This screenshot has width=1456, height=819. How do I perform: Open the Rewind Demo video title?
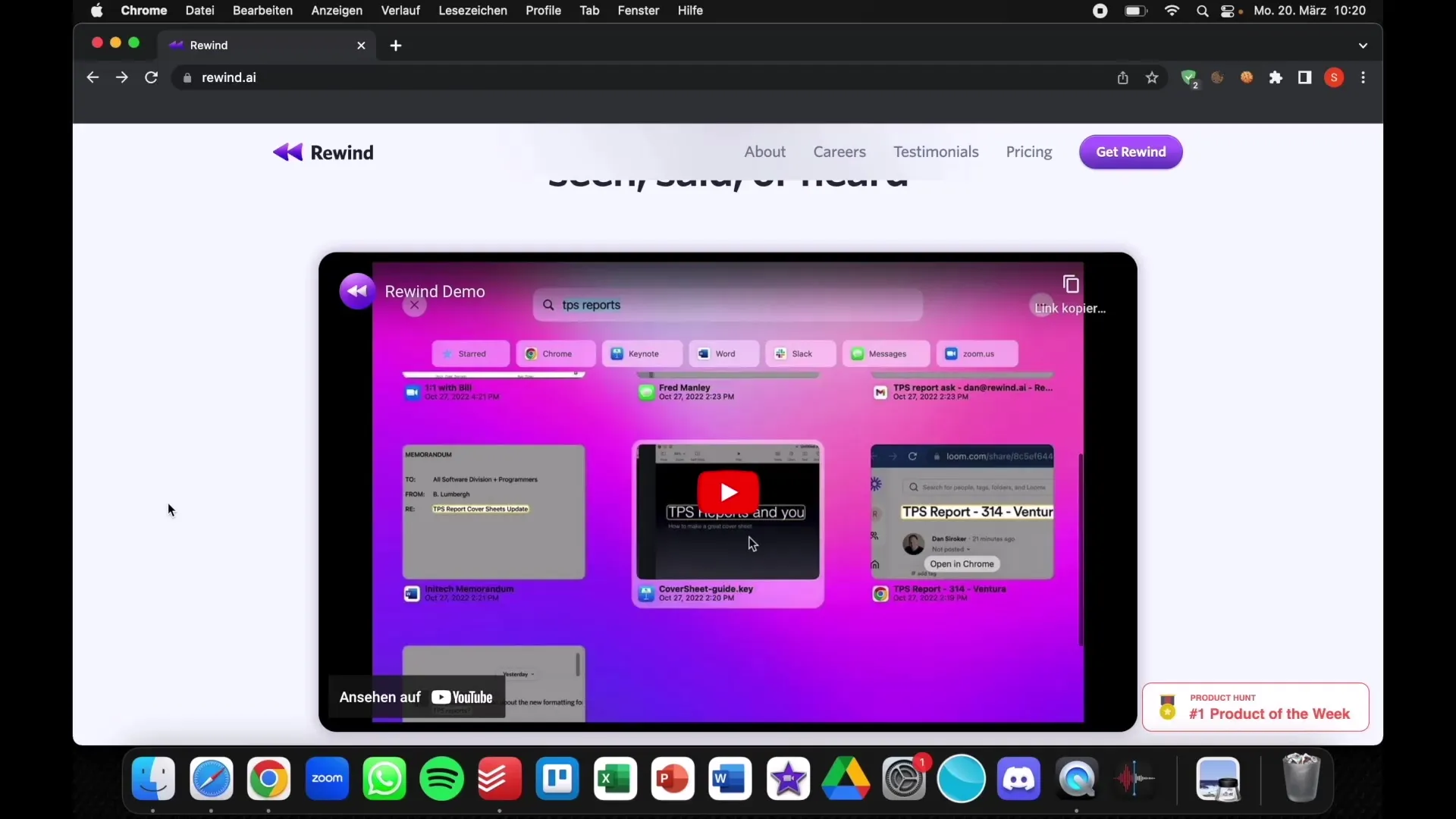pos(435,291)
